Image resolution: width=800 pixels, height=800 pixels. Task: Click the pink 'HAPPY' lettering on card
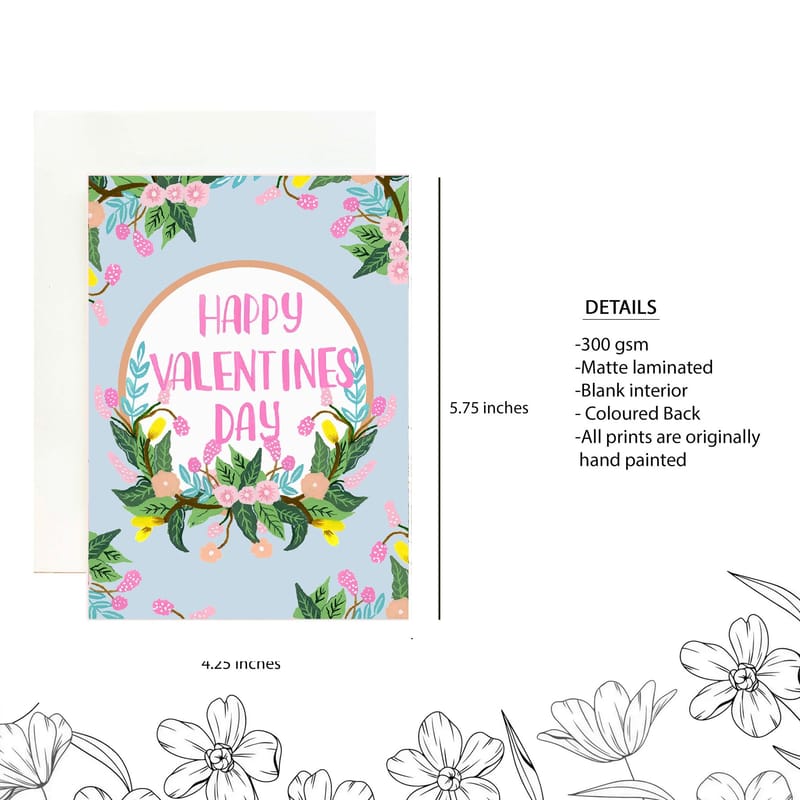[x=251, y=314]
